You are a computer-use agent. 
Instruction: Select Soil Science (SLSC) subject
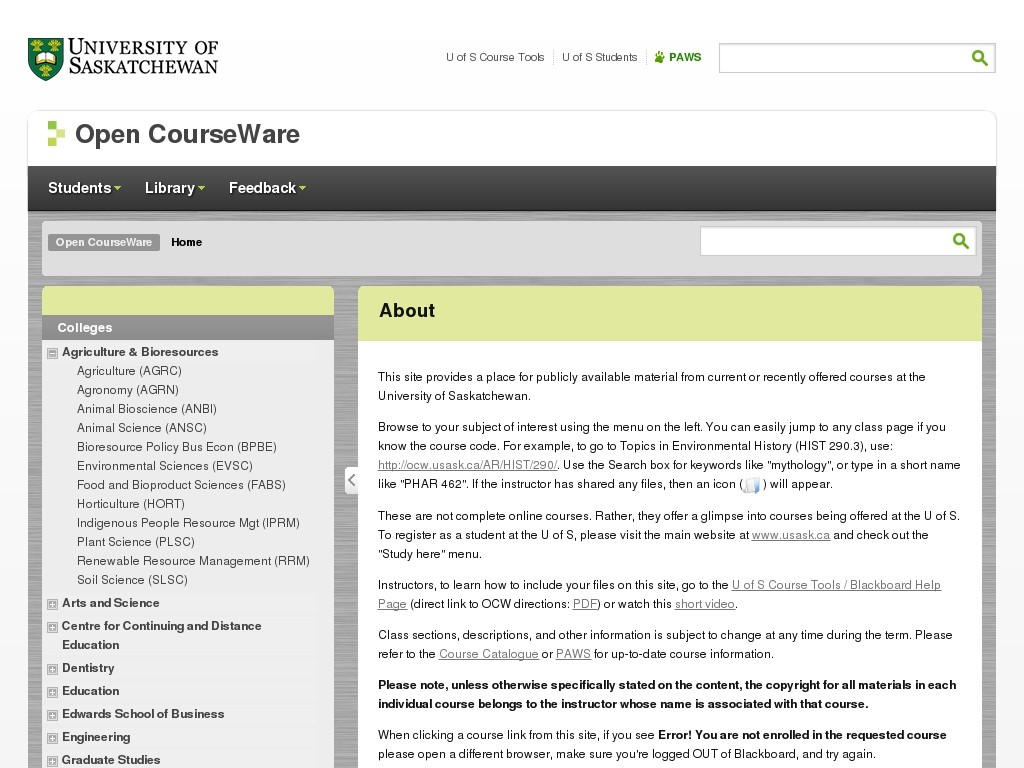[x=133, y=579]
